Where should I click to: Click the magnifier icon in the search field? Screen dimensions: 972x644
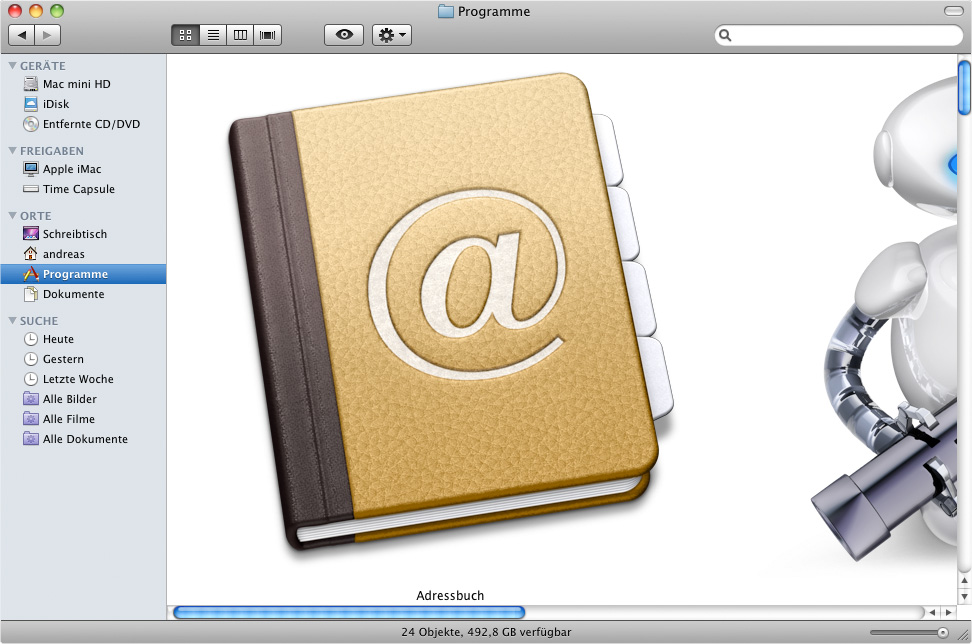[725, 35]
